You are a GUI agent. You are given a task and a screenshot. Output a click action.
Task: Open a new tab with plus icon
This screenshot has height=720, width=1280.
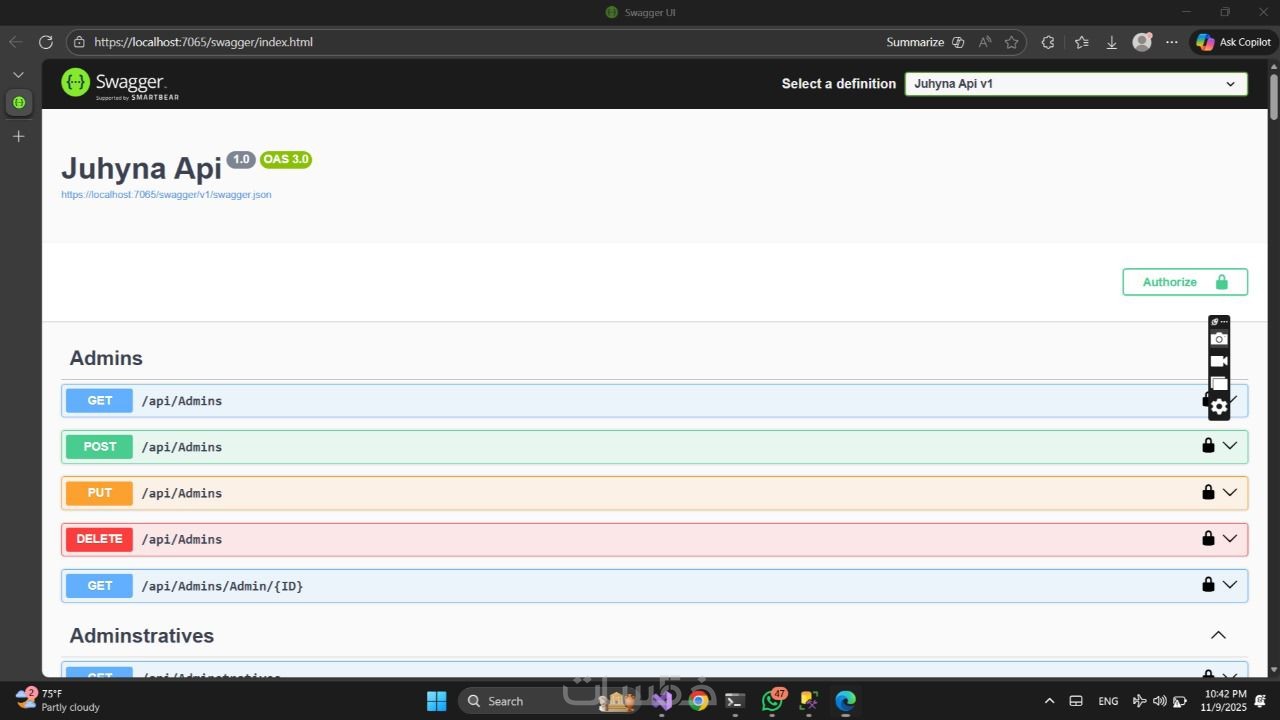coord(18,136)
